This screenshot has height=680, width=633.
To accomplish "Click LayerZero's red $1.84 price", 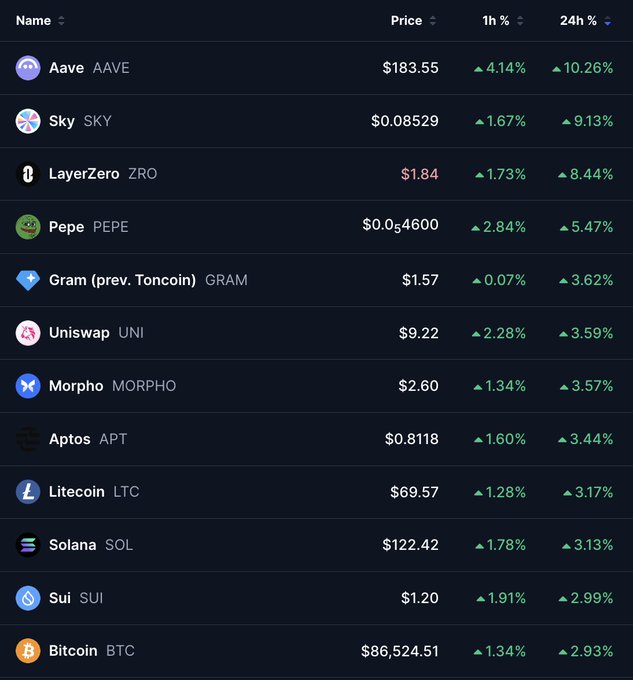I will click(x=420, y=174).
